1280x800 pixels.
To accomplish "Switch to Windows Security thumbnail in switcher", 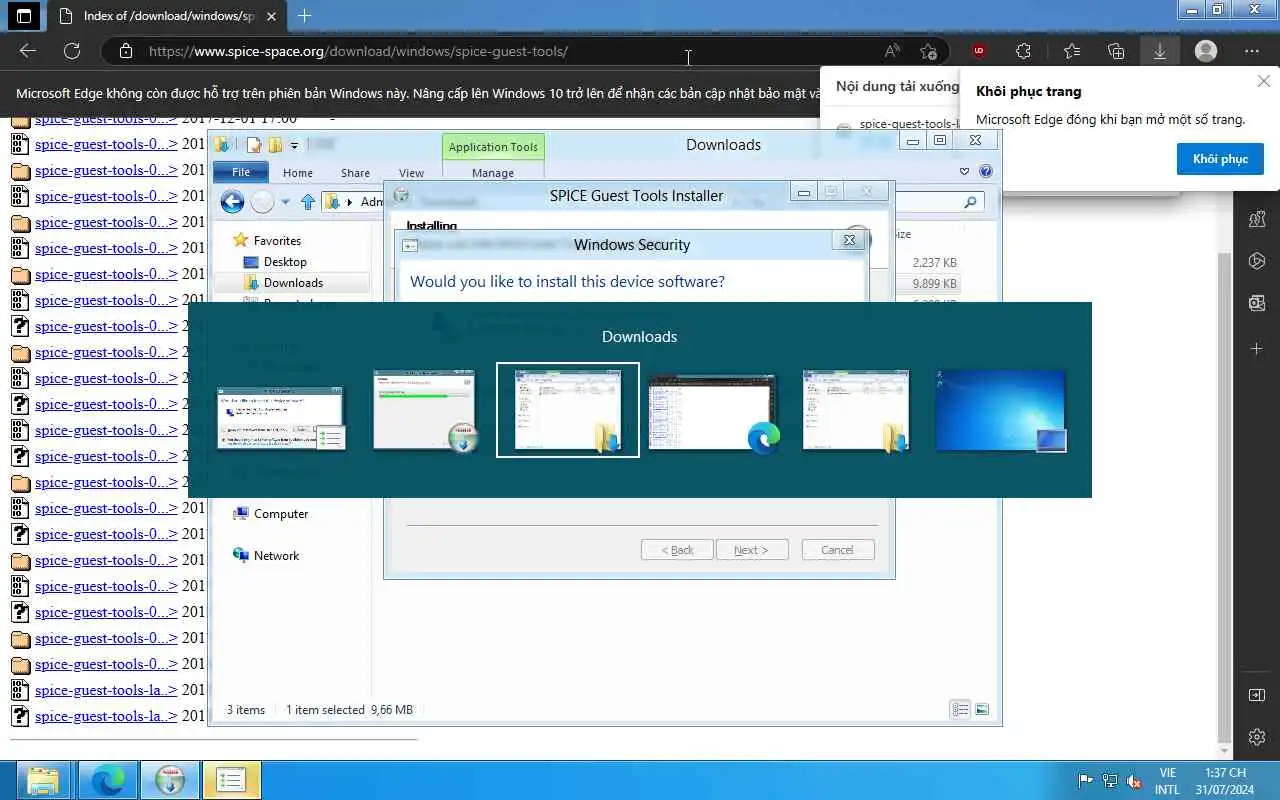I will pos(281,417).
